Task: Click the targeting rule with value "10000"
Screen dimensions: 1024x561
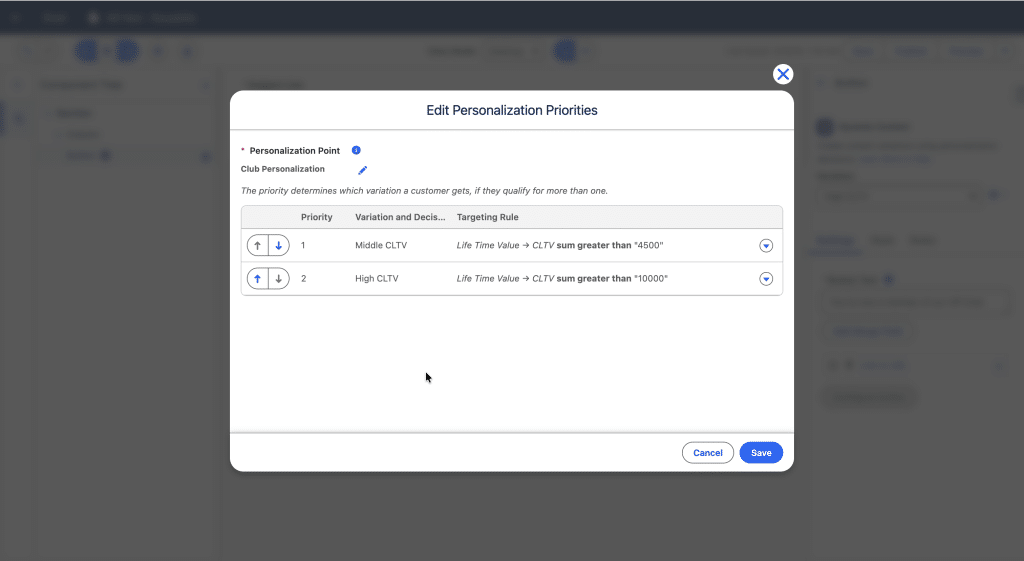Action: (x=562, y=279)
